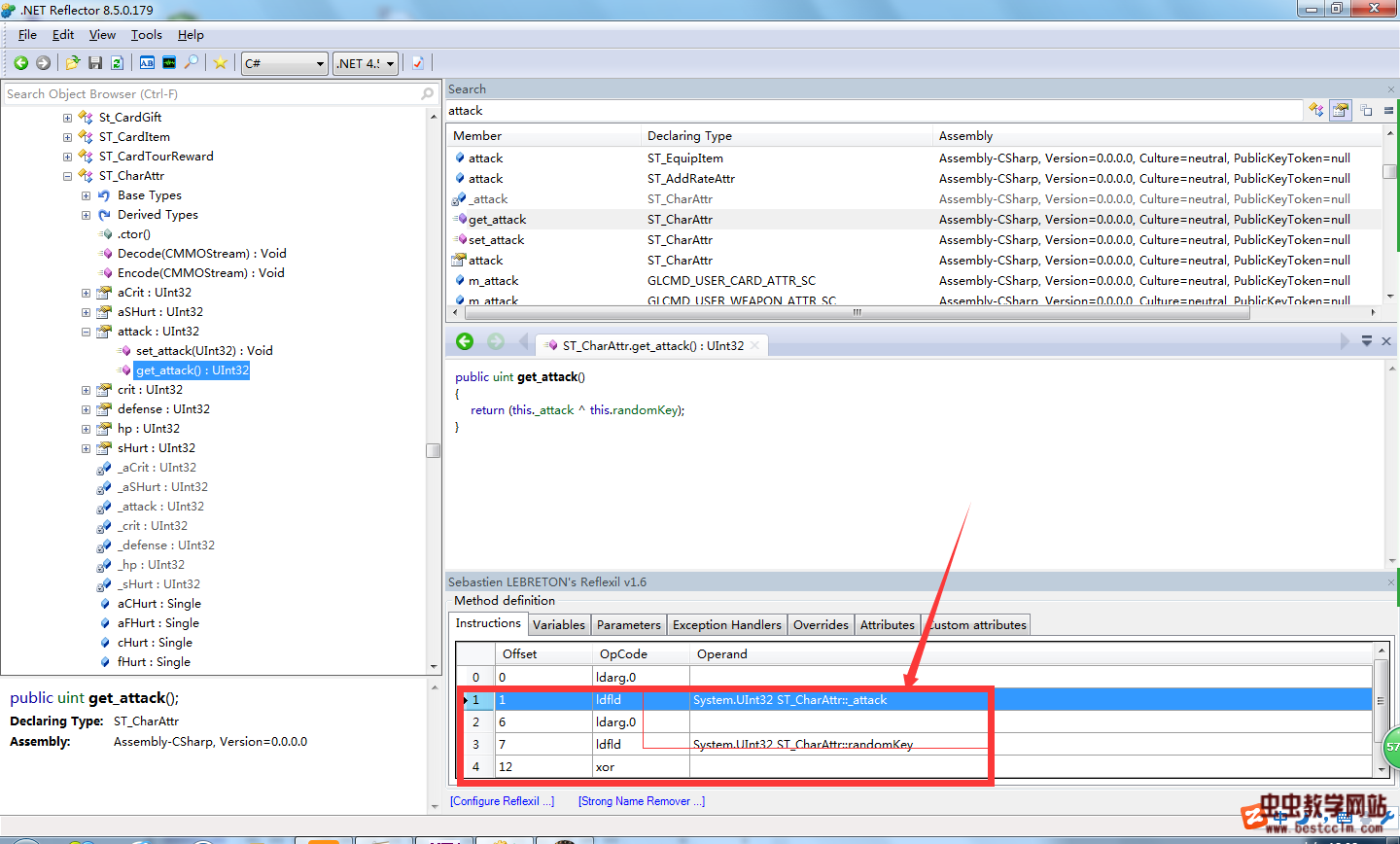
Task: Open the File menu
Action: 27,35
